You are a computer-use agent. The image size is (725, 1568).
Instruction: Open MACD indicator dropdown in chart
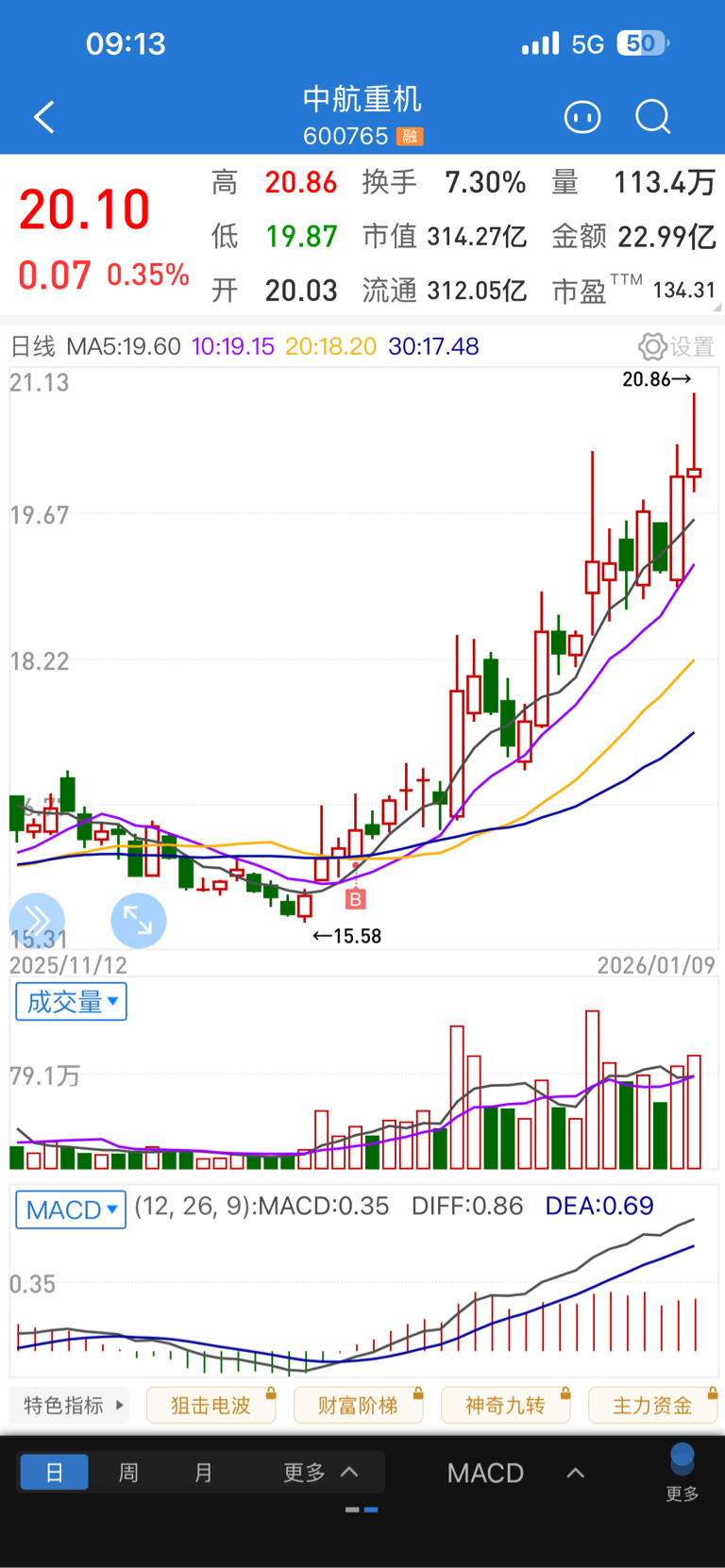coord(71,1209)
